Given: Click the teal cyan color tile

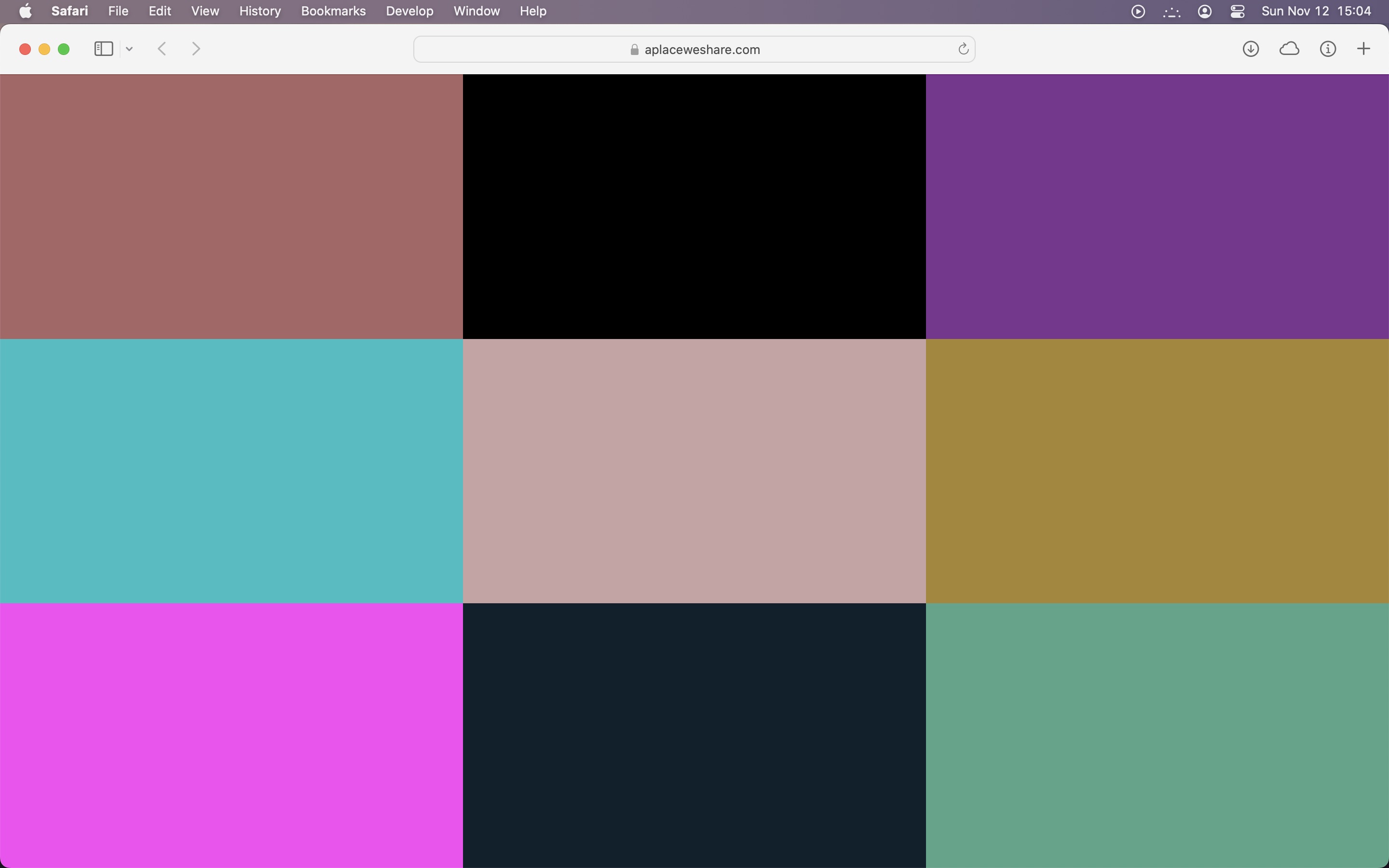Looking at the screenshot, I should [231, 471].
